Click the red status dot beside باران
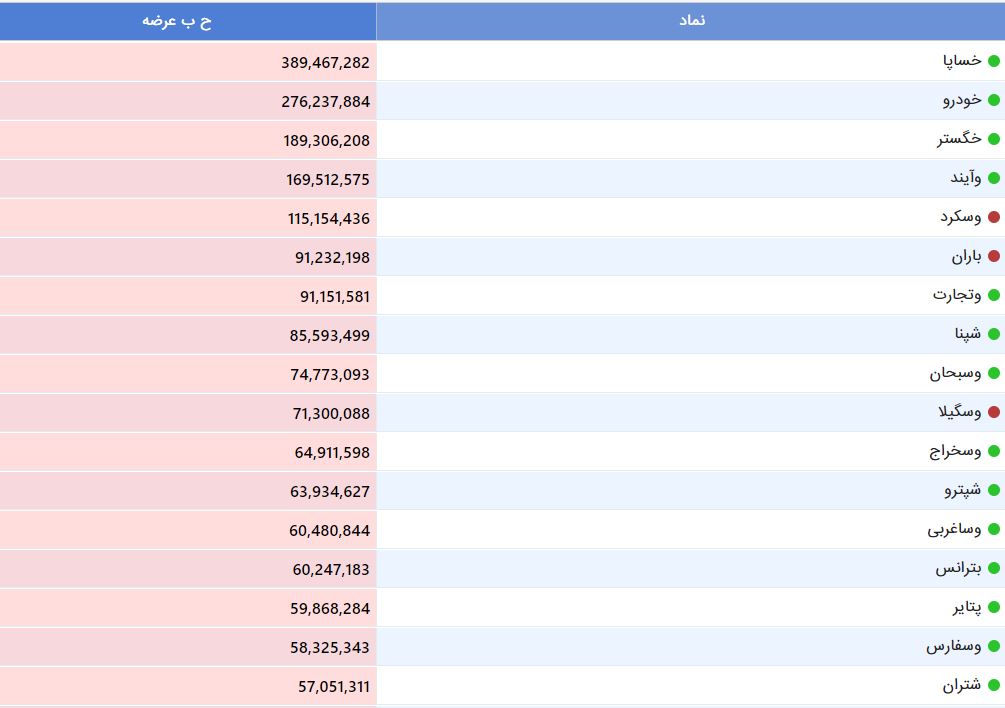 [x=994, y=256]
